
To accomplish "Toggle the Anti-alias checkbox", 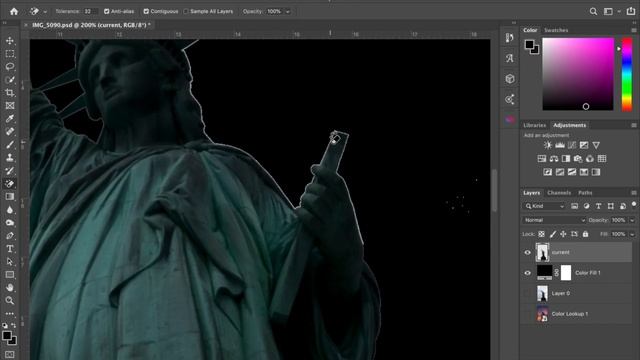I will [x=107, y=11].
